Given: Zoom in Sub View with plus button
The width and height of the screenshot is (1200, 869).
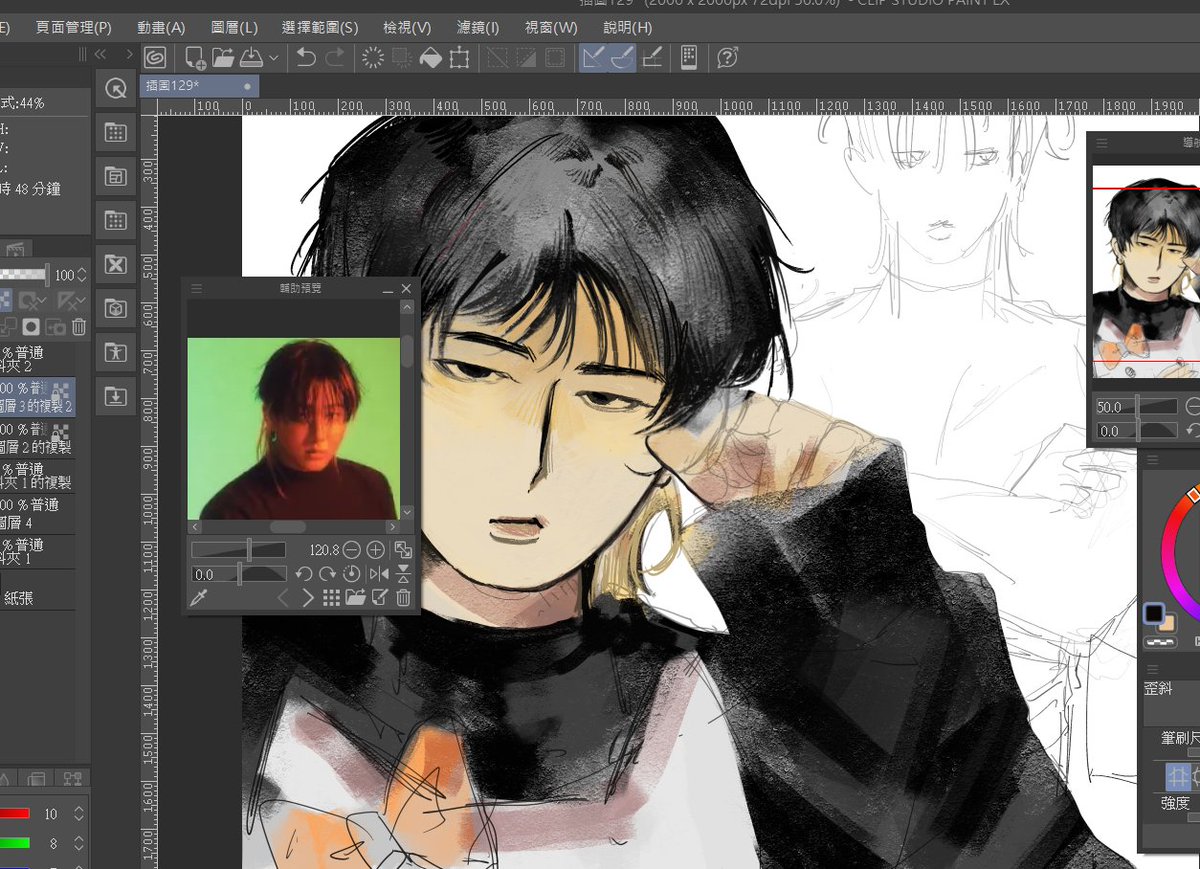Looking at the screenshot, I should coord(375,550).
